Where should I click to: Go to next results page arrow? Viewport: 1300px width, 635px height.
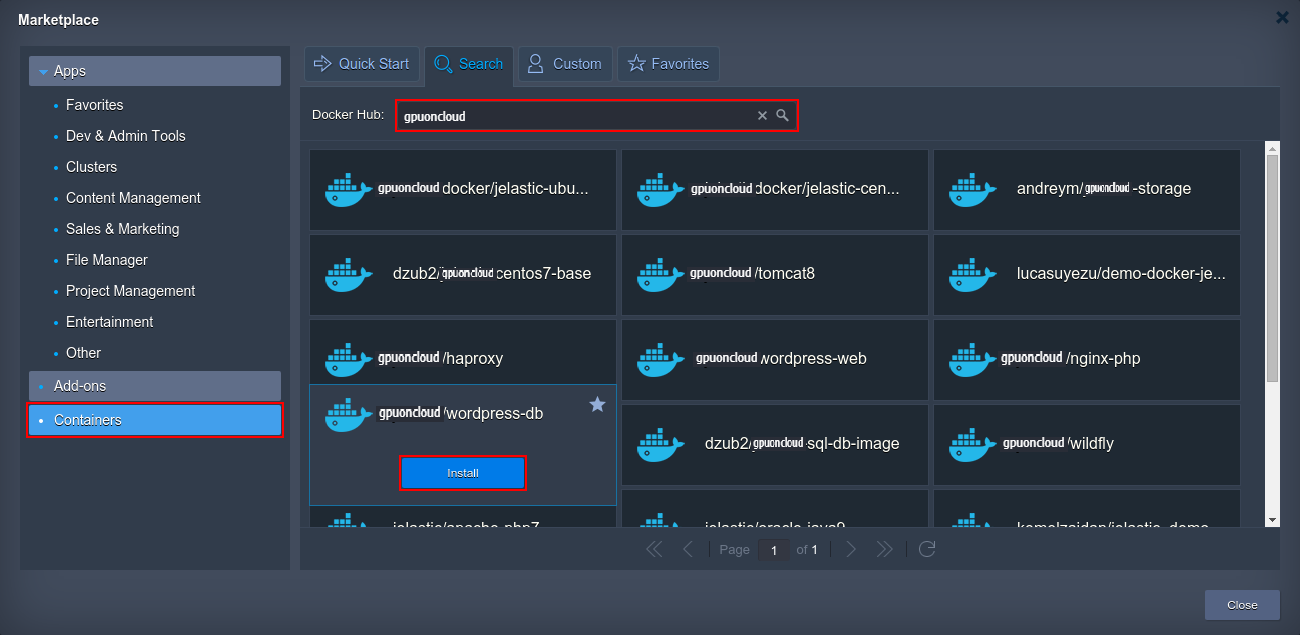pos(851,549)
